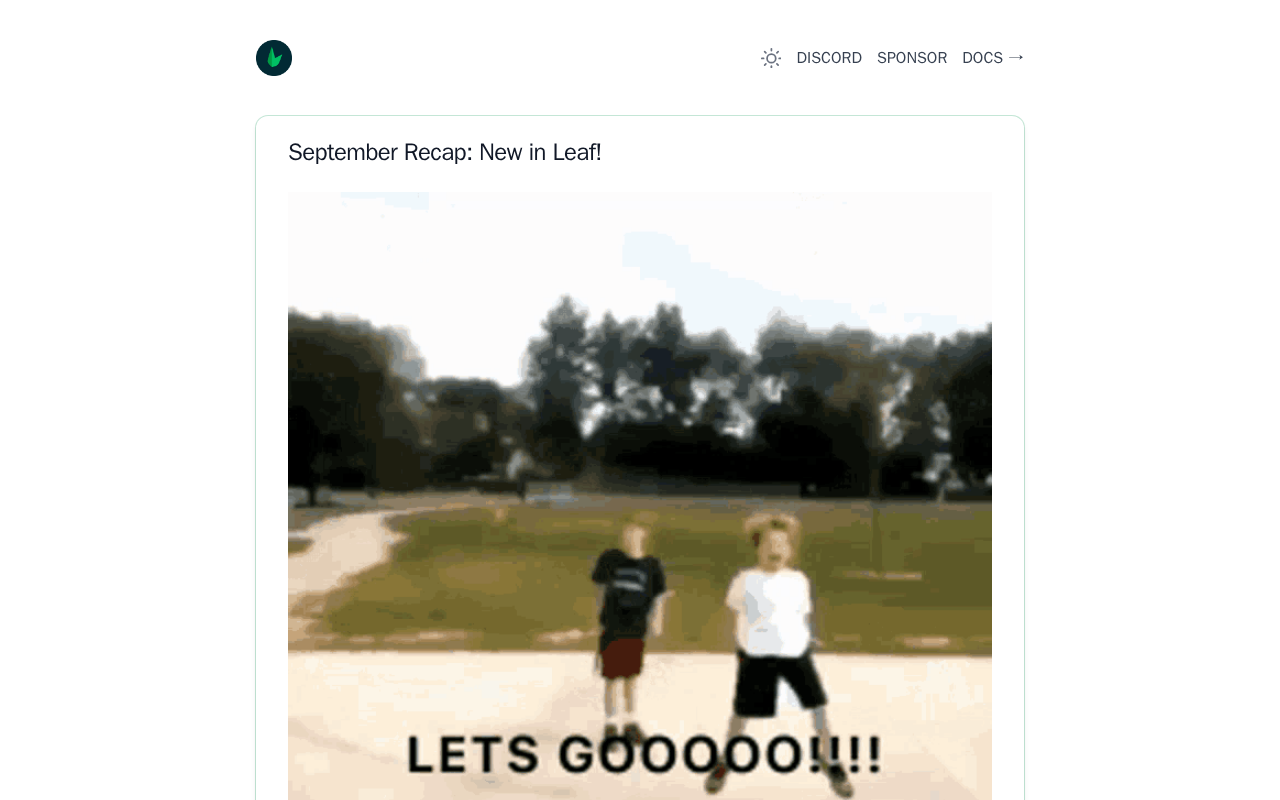Click the arrow next to DOCS

click(x=1016, y=58)
